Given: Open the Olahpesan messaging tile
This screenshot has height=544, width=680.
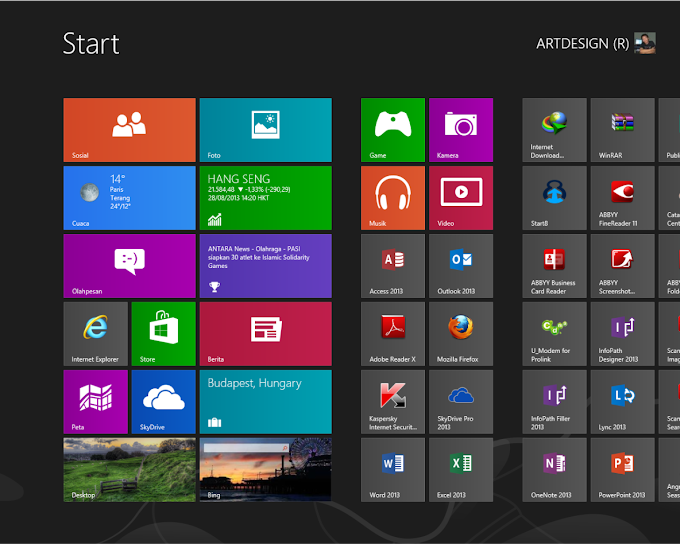Looking at the screenshot, I should tap(129, 266).
